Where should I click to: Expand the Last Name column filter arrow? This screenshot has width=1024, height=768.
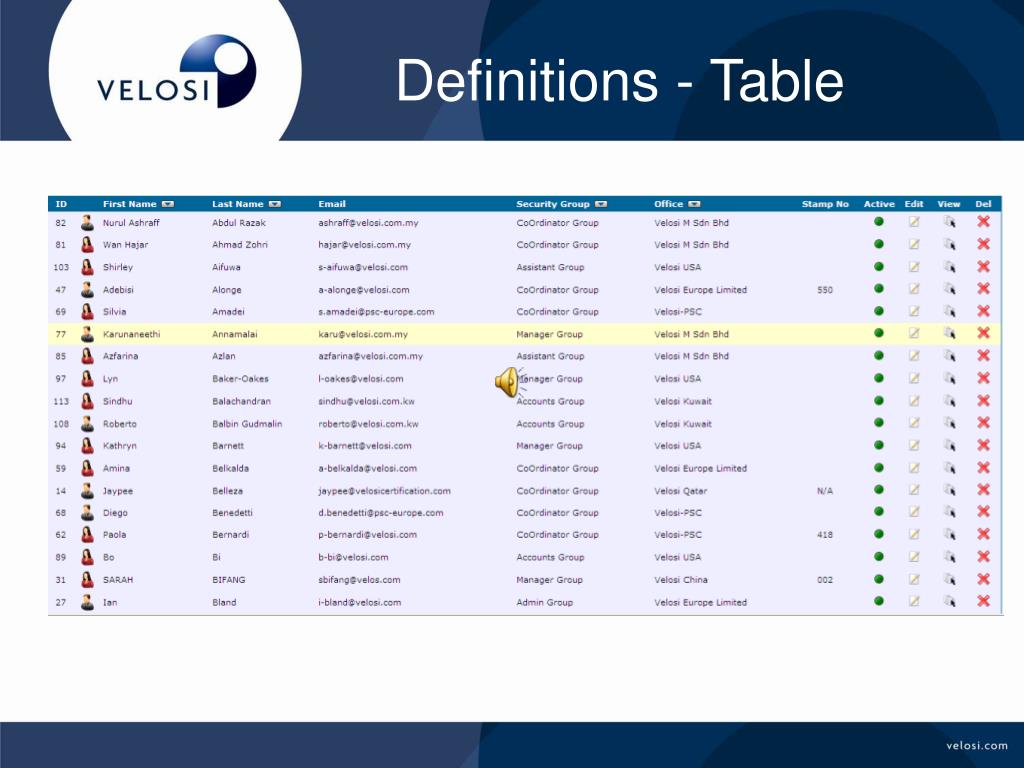coord(275,204)
